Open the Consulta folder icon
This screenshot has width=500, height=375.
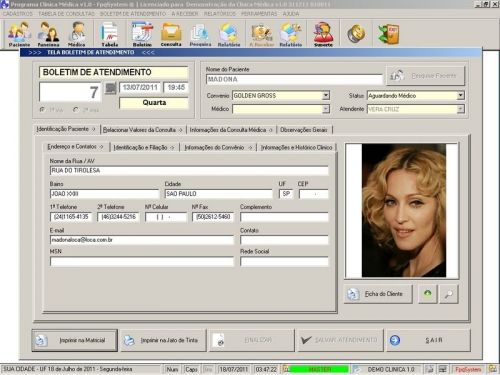[x=171, y=34]
